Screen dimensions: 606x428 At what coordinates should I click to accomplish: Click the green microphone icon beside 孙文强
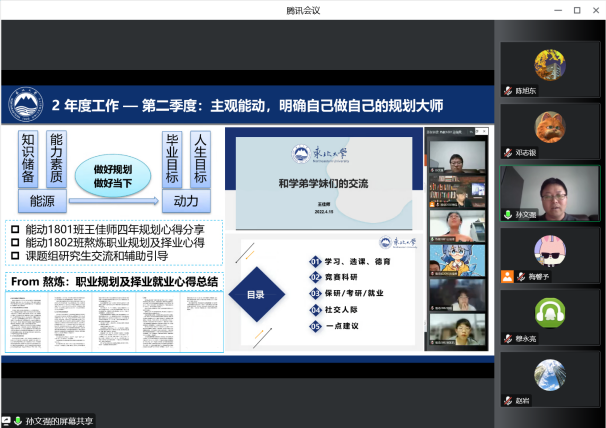tap(508, 214)
